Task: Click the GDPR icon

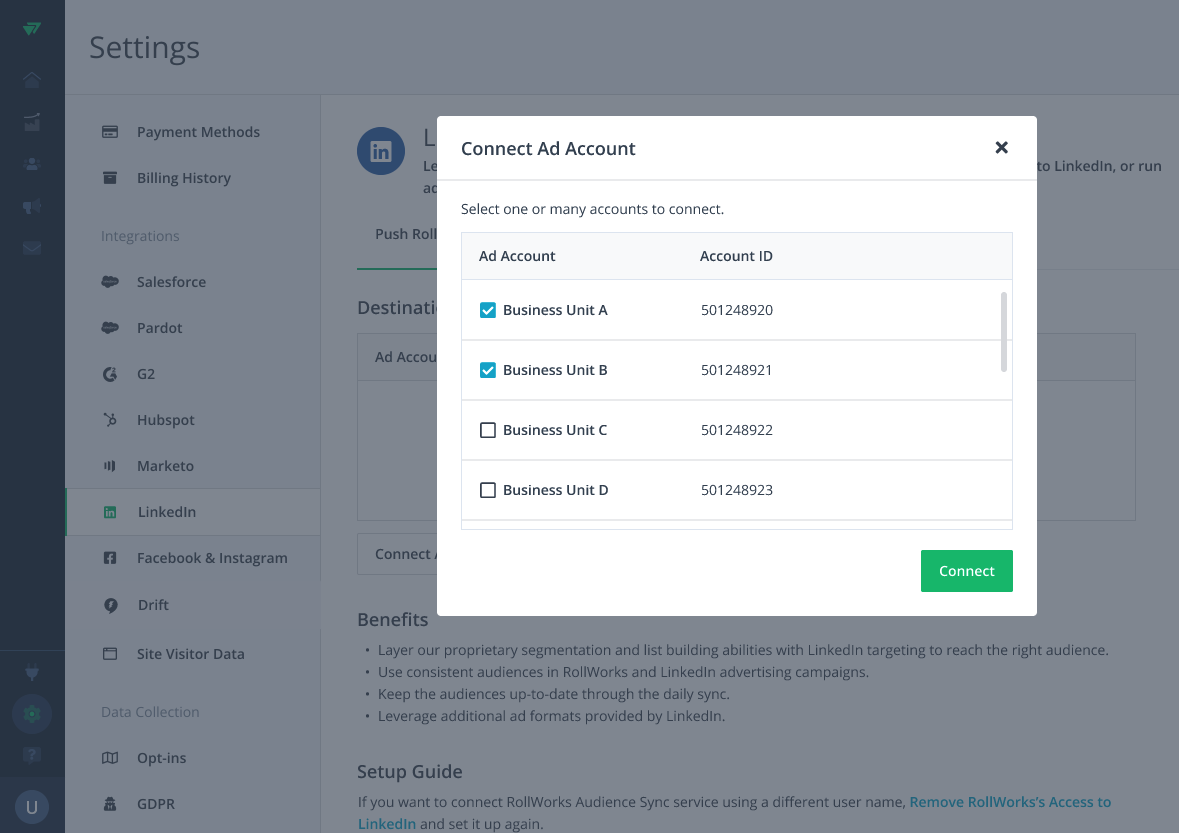Action: [x=110, y=804]
